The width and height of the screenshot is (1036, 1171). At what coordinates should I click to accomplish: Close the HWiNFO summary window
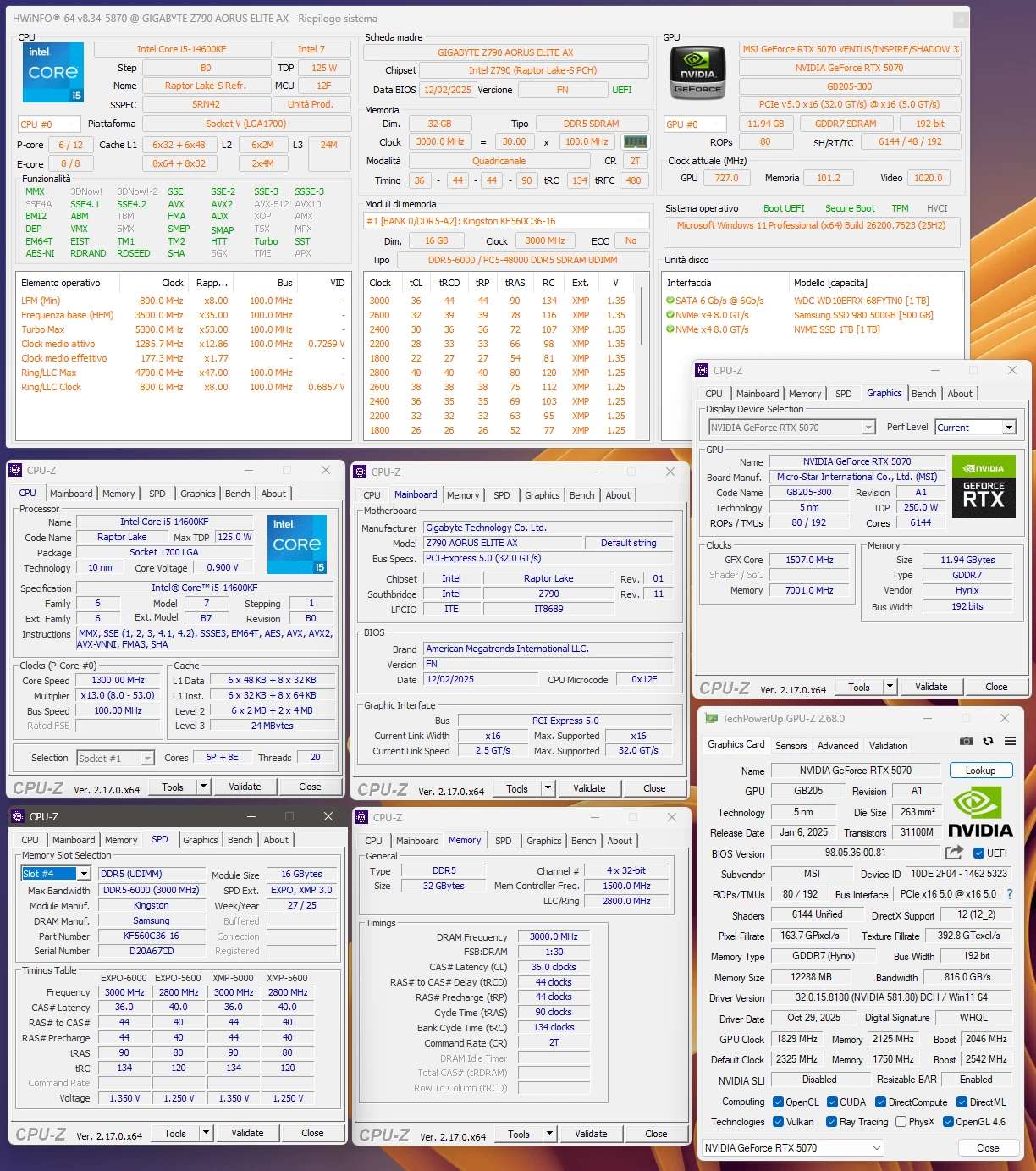[x=960, y=19]
